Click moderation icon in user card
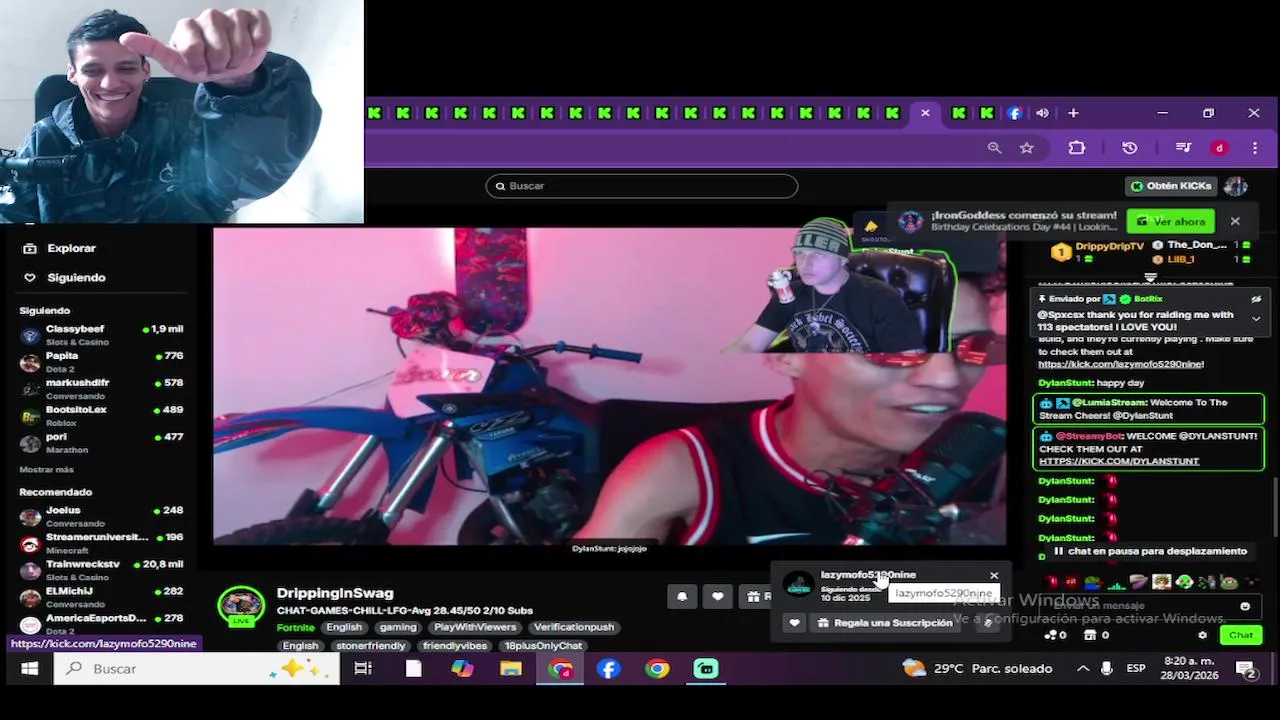This screenshot has height=720, width=1280. (988, 622)
